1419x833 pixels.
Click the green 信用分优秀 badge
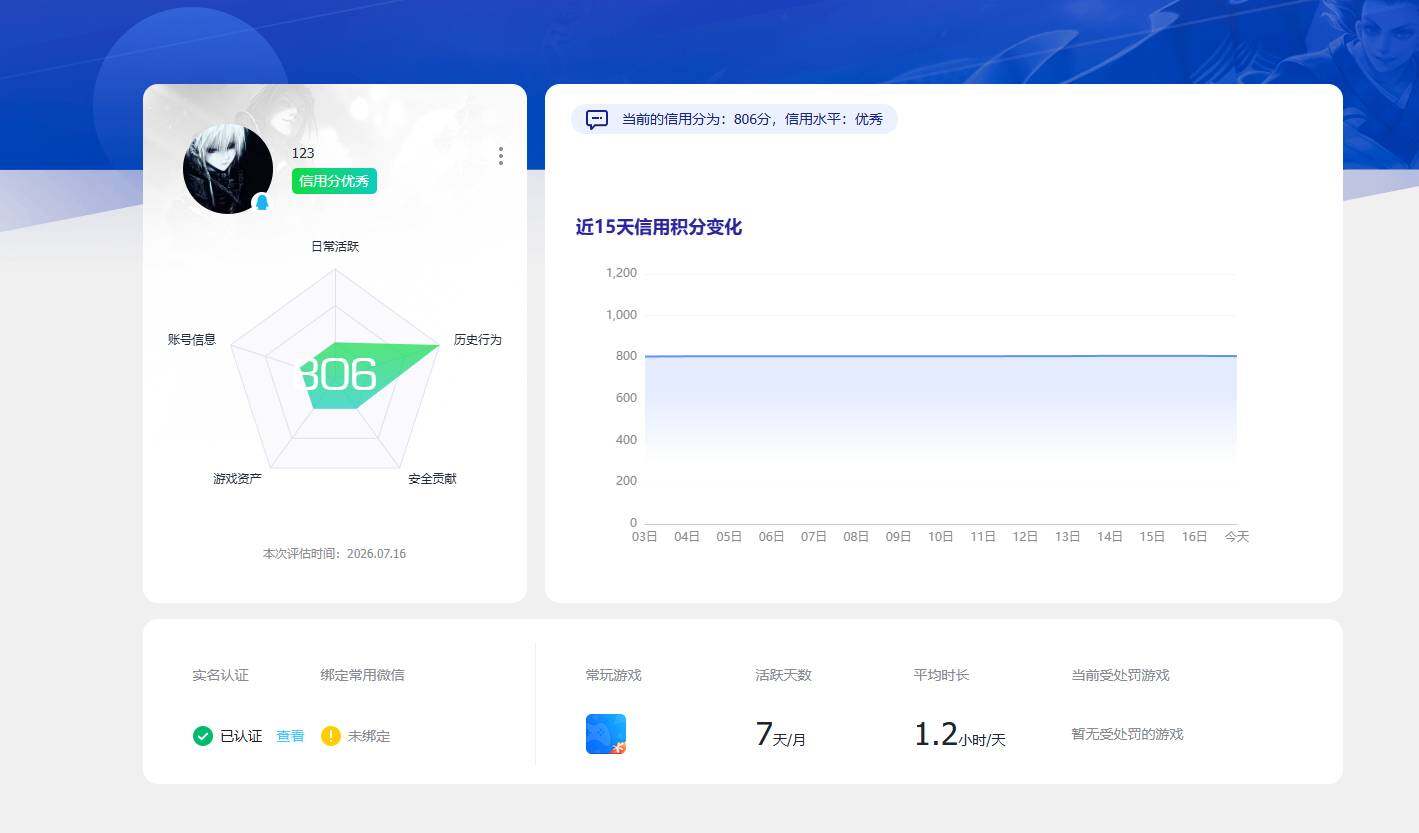334,181
